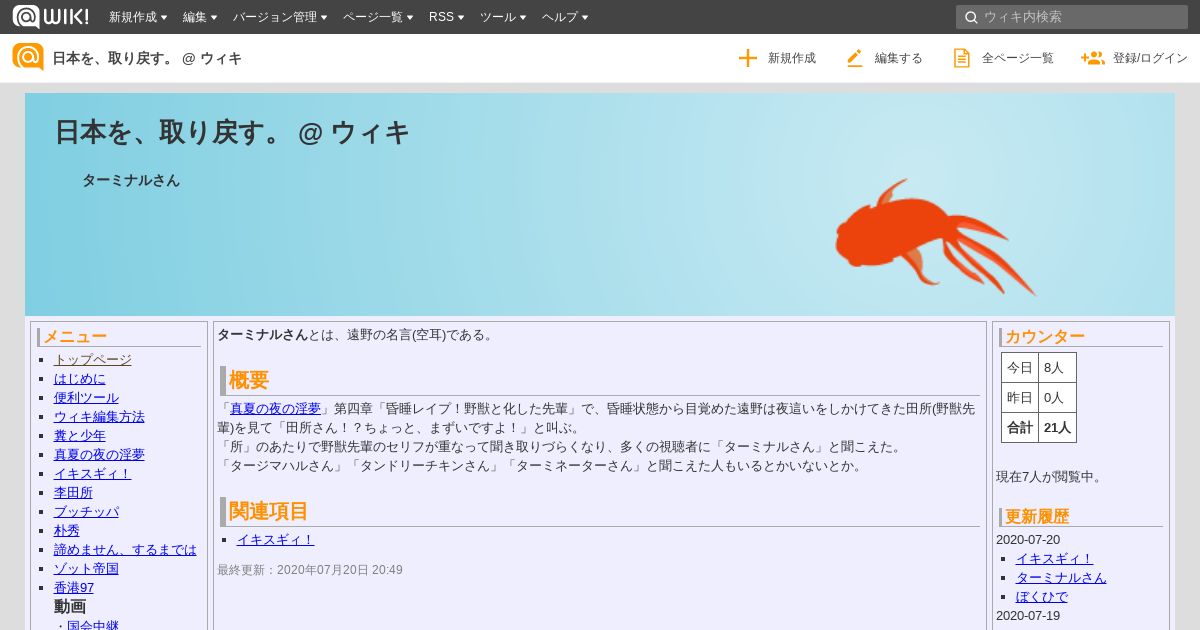1200x630 pixels.
Task: Open 糞と少年 page link
Action: [80, 435]
